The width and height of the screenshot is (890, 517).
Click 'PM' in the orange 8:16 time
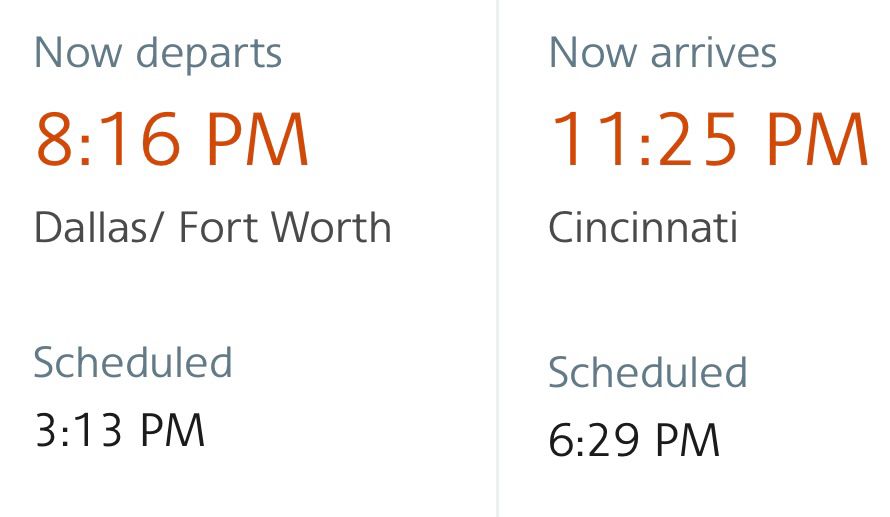[x=257, y=139]
